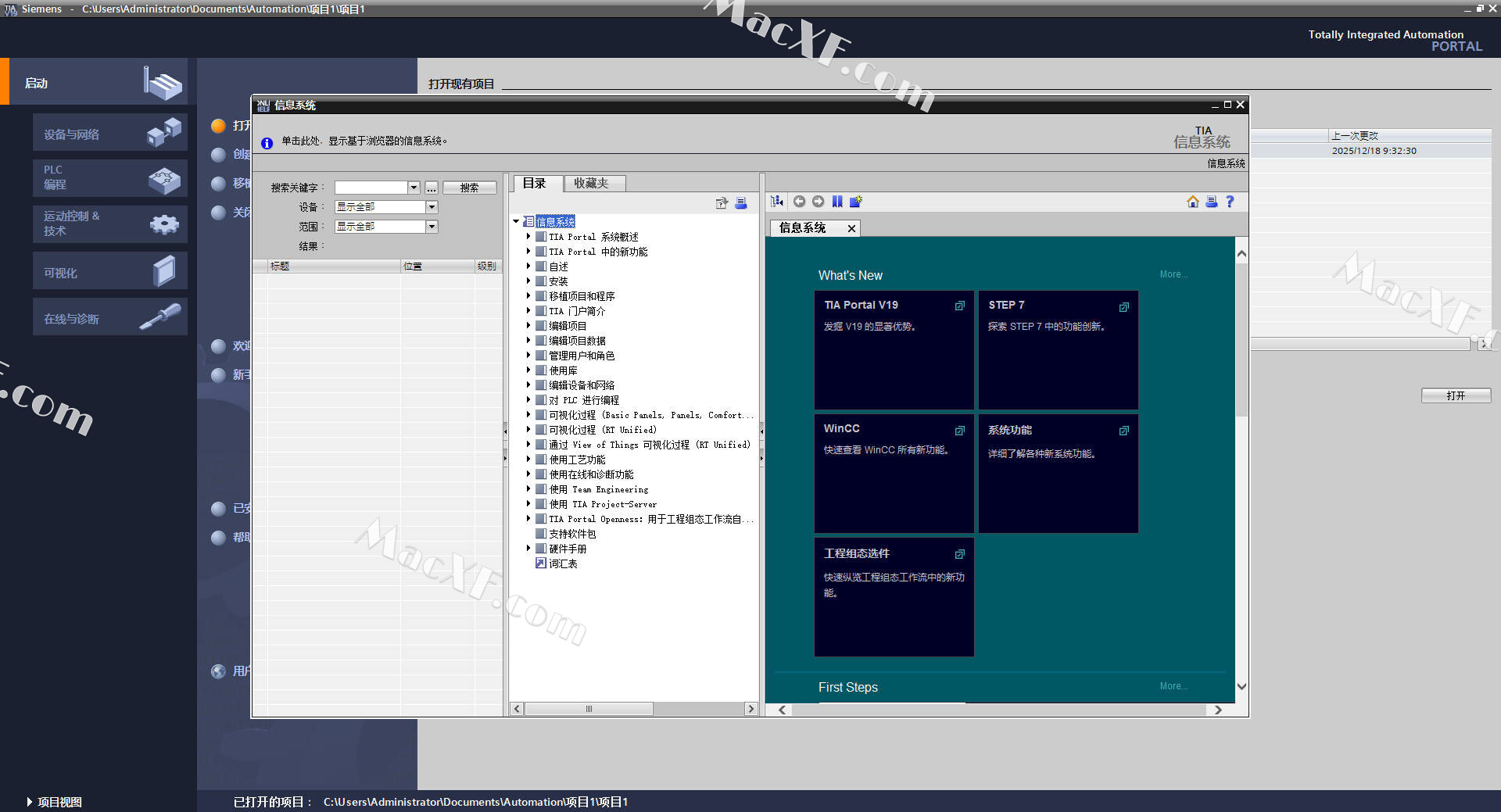Click the forward arrow in the help viewer

click(x=818, y=202)
